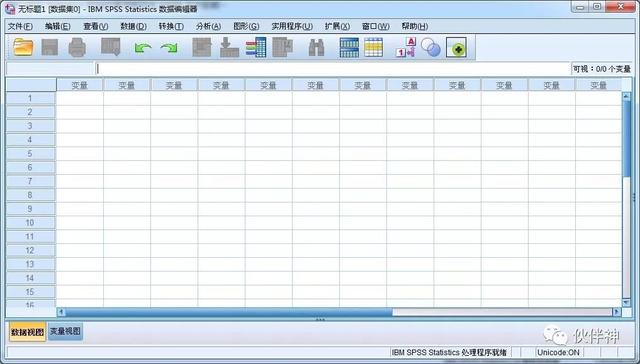Image resolution: width=640 pixels, height=364 pixels.
Task: Click the green plus Show all variables icon
Action: click(456, 47)
